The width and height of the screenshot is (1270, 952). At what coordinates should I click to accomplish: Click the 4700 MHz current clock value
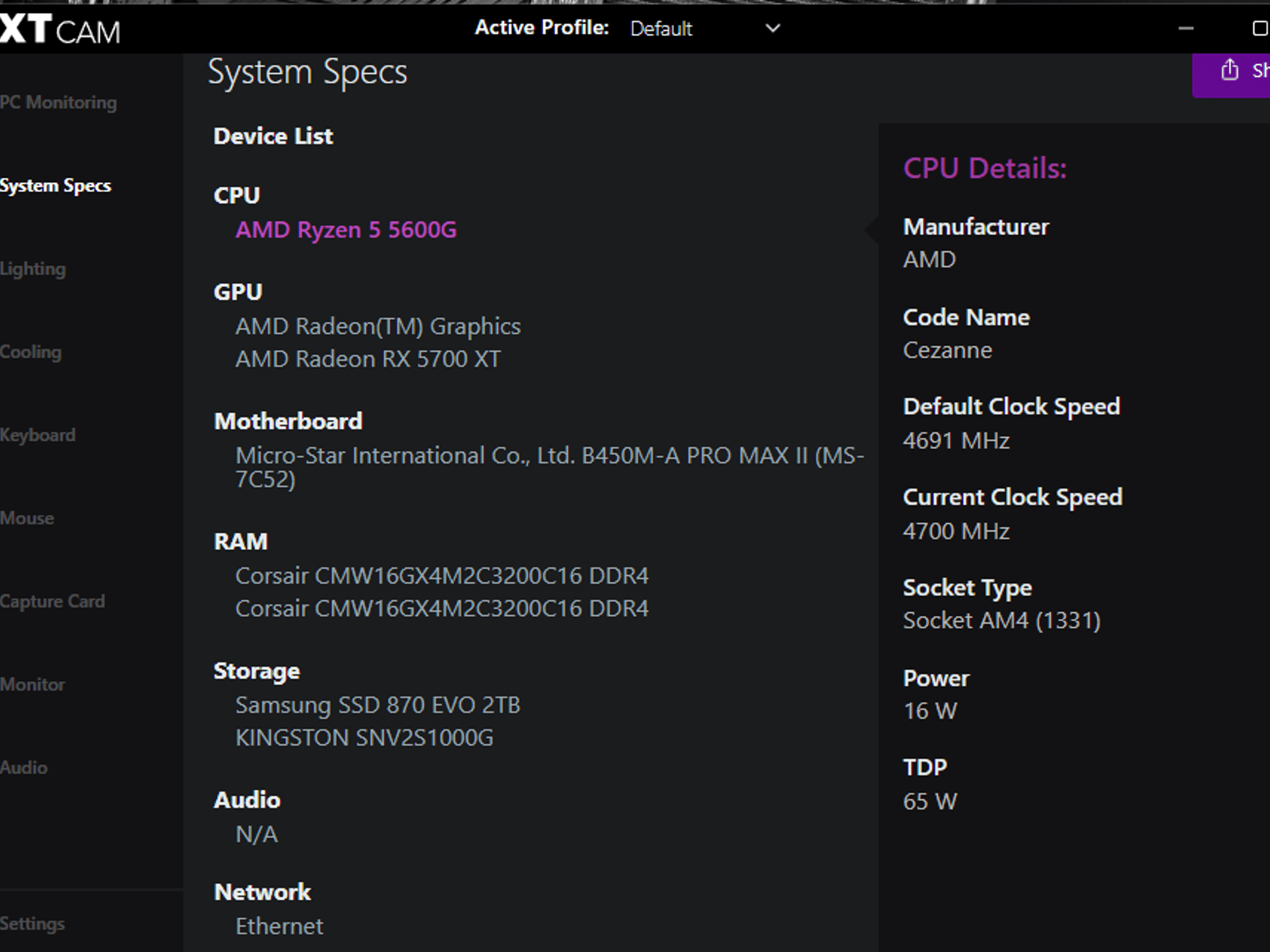pos(956,531)
